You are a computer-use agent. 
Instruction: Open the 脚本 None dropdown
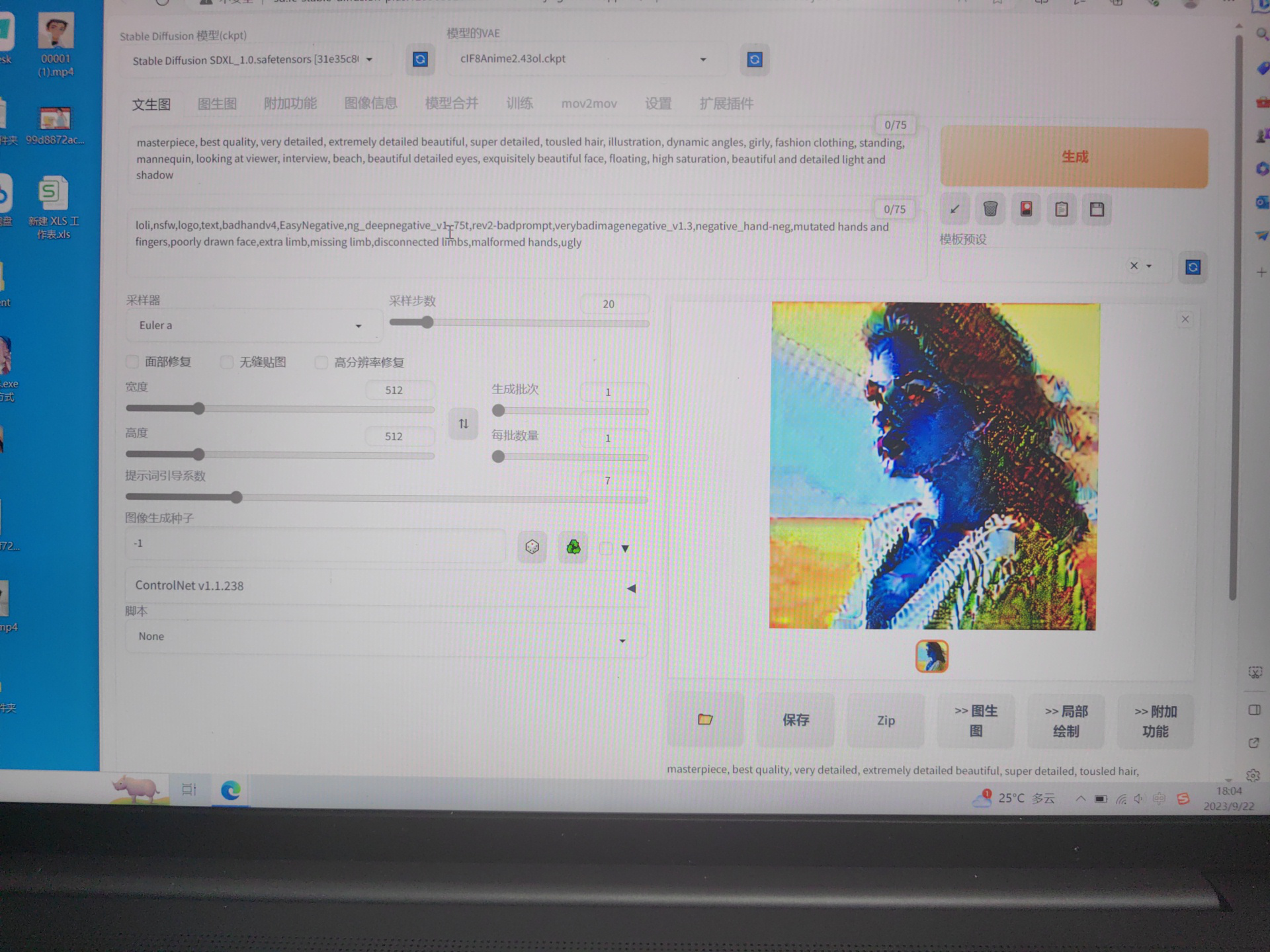point(384,637)
